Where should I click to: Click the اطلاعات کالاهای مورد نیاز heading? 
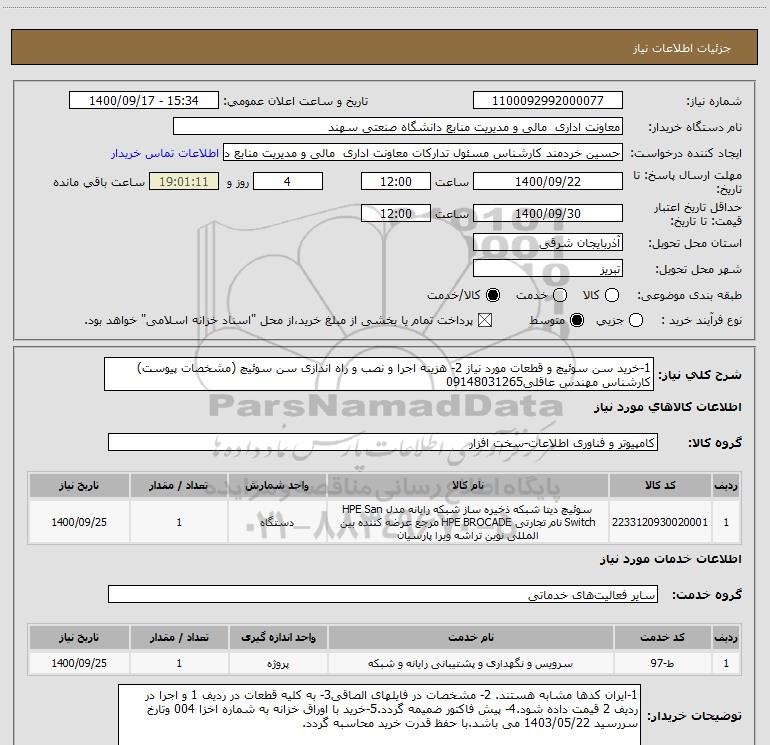point(667,407)
